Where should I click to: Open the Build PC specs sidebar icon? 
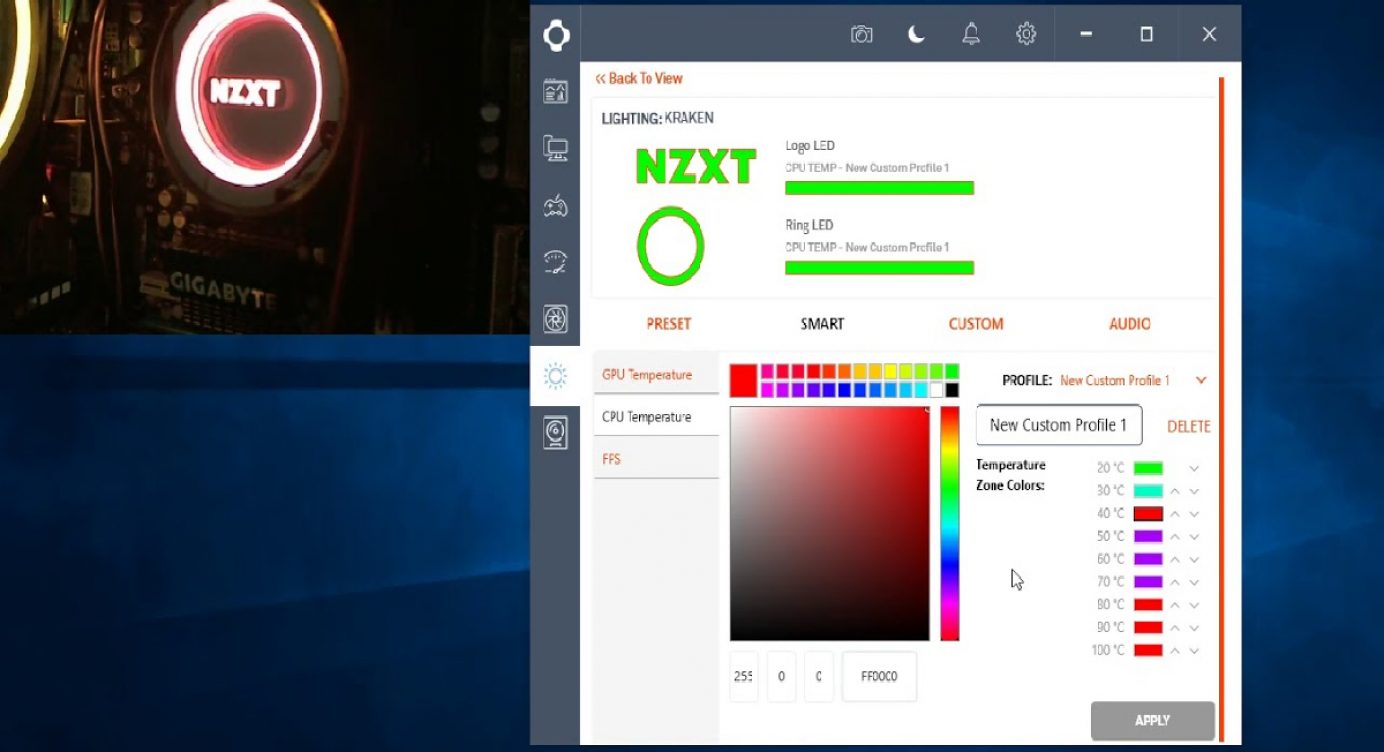pyautogui.click(x=556, y=149)
